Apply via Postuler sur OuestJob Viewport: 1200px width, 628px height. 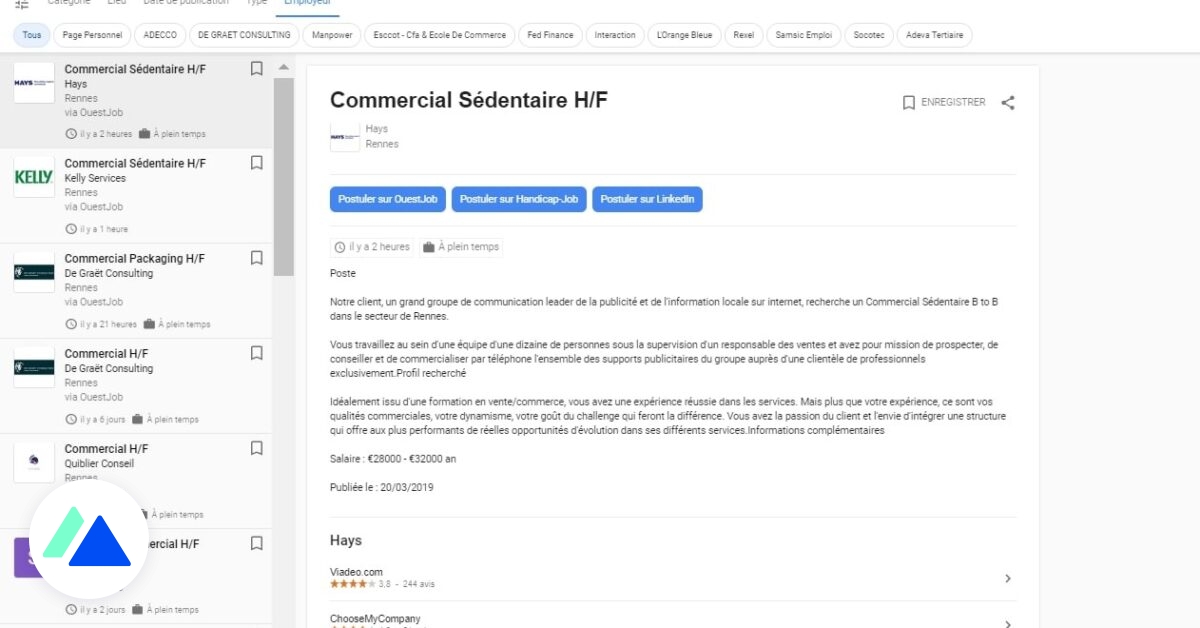[388, 199]
